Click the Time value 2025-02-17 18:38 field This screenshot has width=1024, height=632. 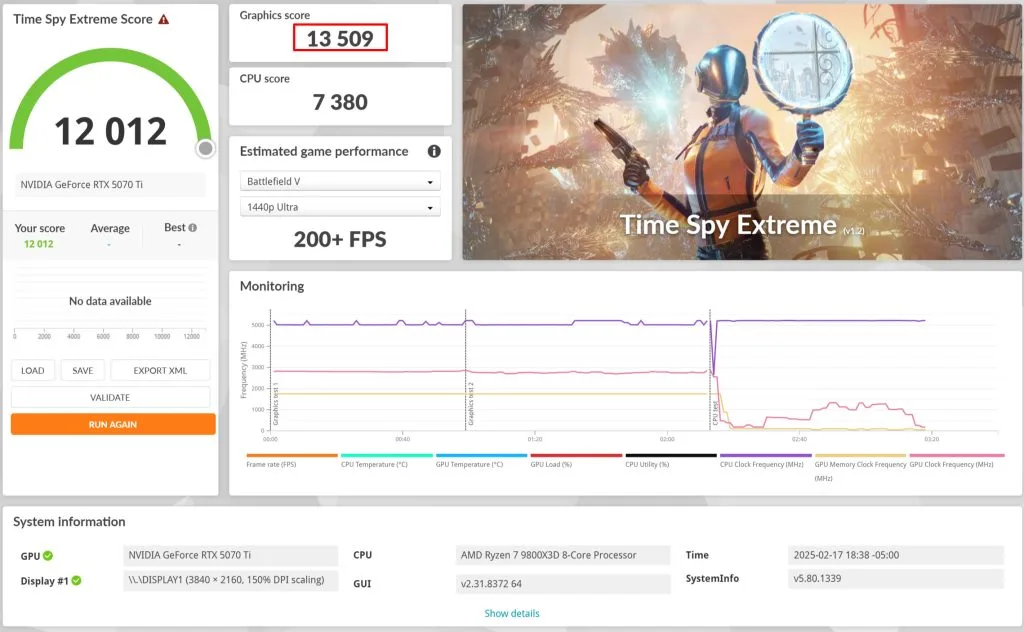click(x=895, y=555)
